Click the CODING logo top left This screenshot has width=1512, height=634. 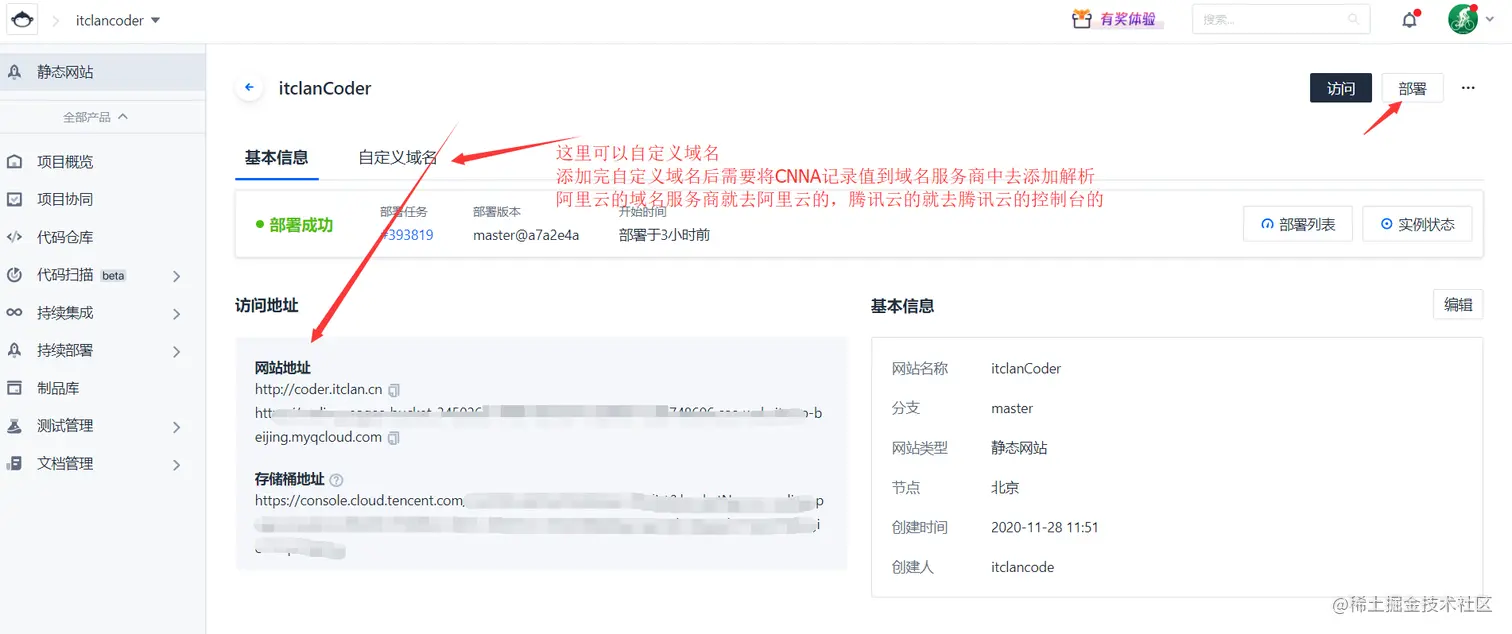click(22, 19)
